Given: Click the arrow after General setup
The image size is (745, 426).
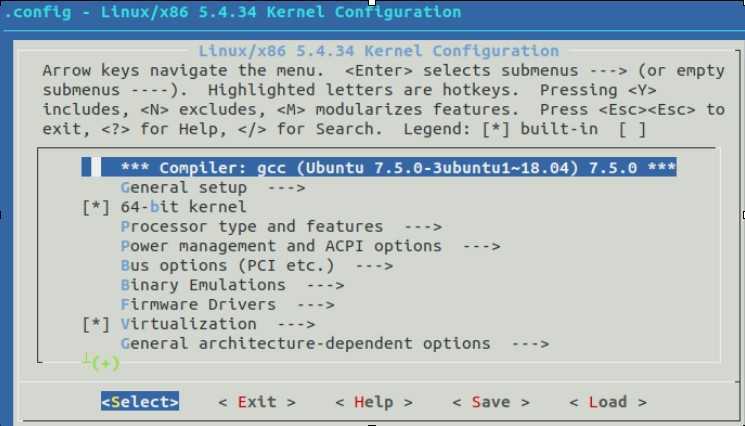Looking at the screenshot, I should click(287, 188).
